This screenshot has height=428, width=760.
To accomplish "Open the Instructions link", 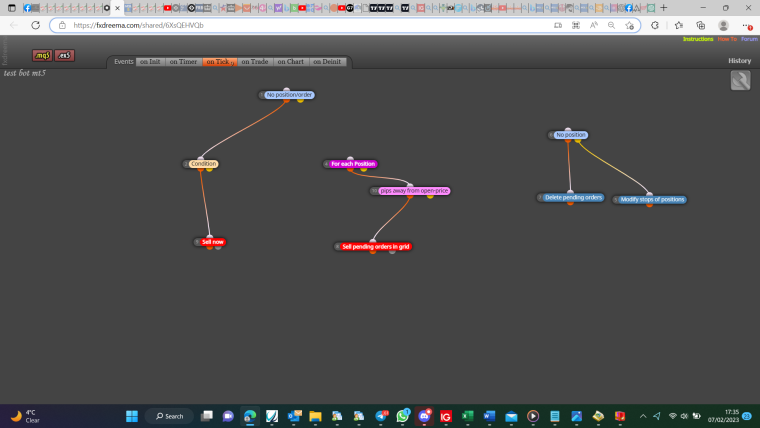I will 698,39.
